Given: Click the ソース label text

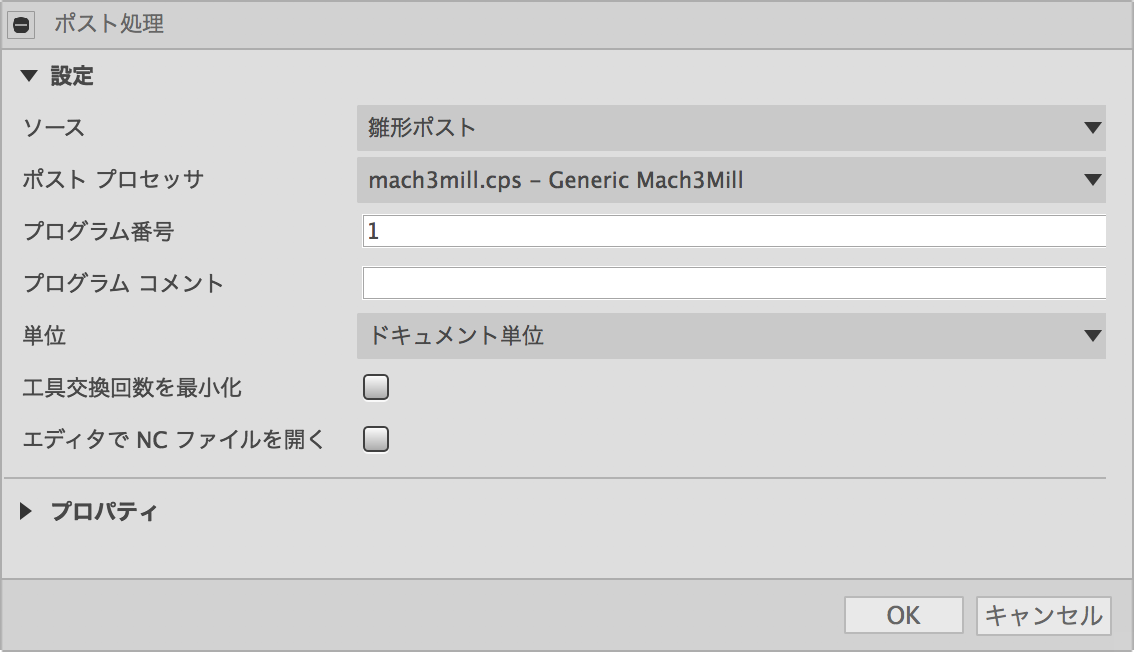Looking at the screenshot, I should (54, 128).
